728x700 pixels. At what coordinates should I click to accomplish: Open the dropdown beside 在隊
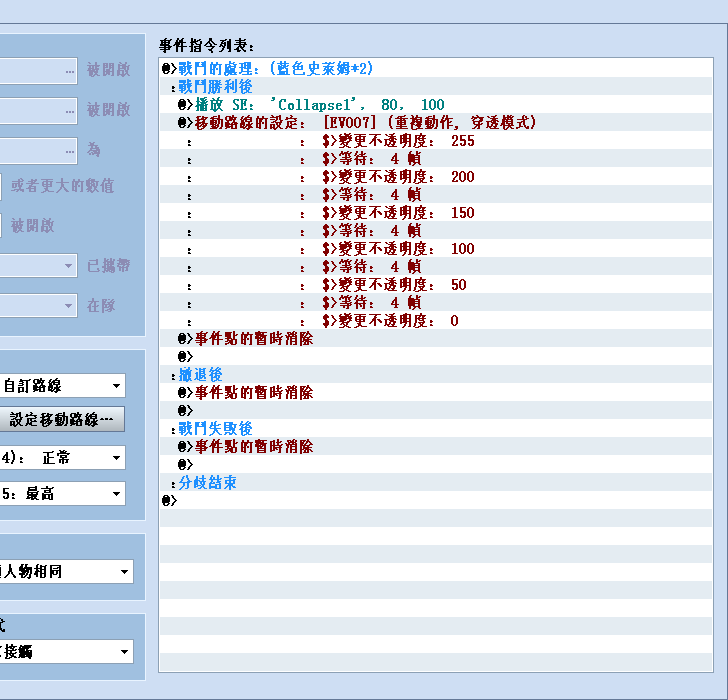pyautogui.click(x=39, y=306)
